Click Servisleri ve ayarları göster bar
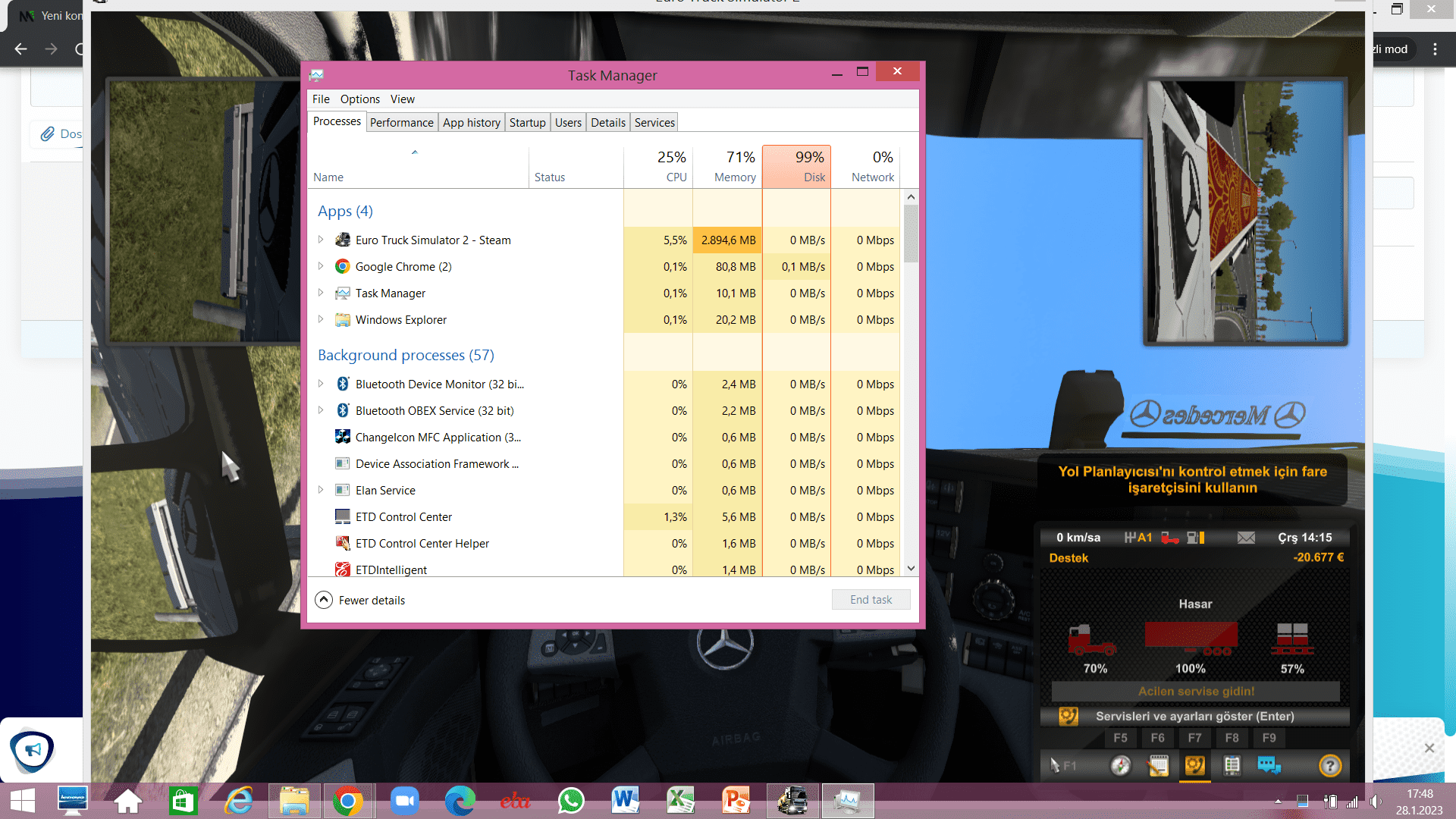This screenshot has width=1456, height=819. (x=1194, y=716)
